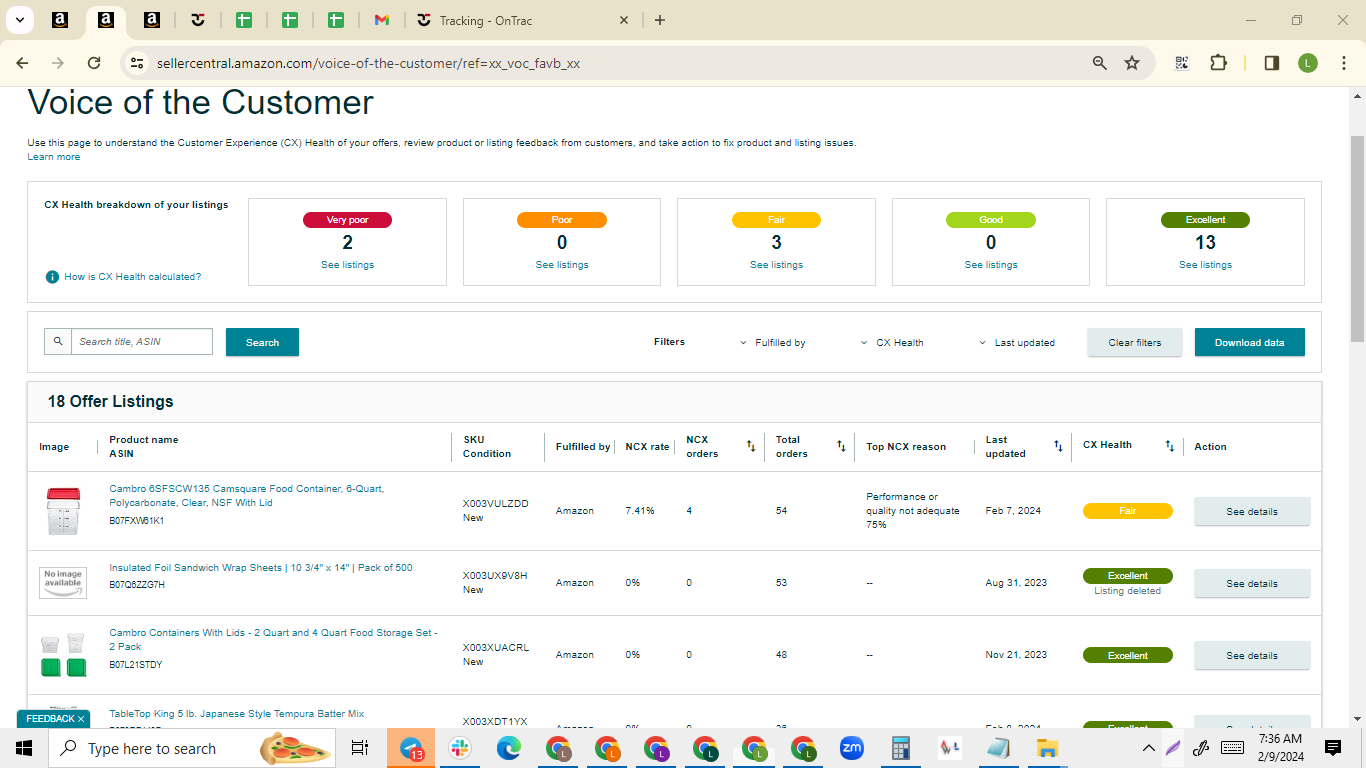Select ASIN text B07FXW61K1
The image size is (1366, 768).
tap(137, 521)
